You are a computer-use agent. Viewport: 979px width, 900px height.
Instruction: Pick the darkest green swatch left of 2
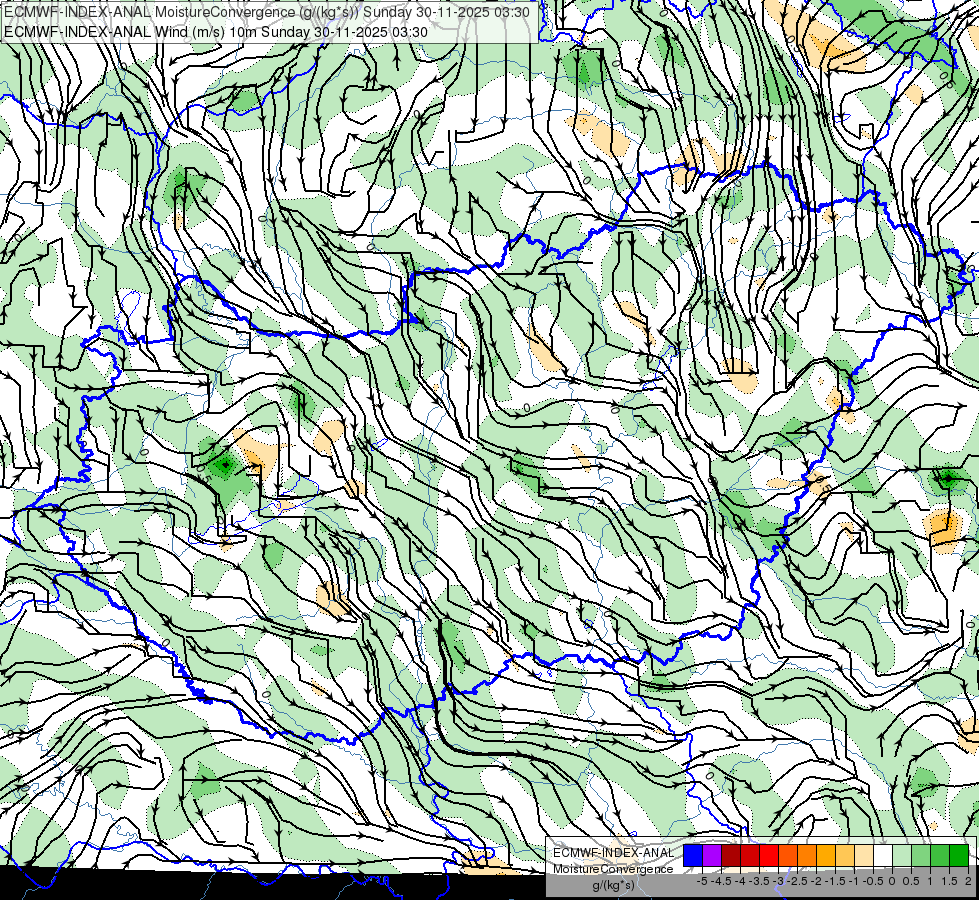coord(959,856)
